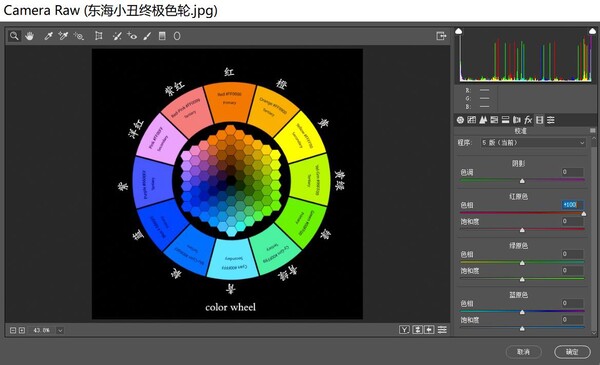Copy current settings to Before icon

[429, 330]
